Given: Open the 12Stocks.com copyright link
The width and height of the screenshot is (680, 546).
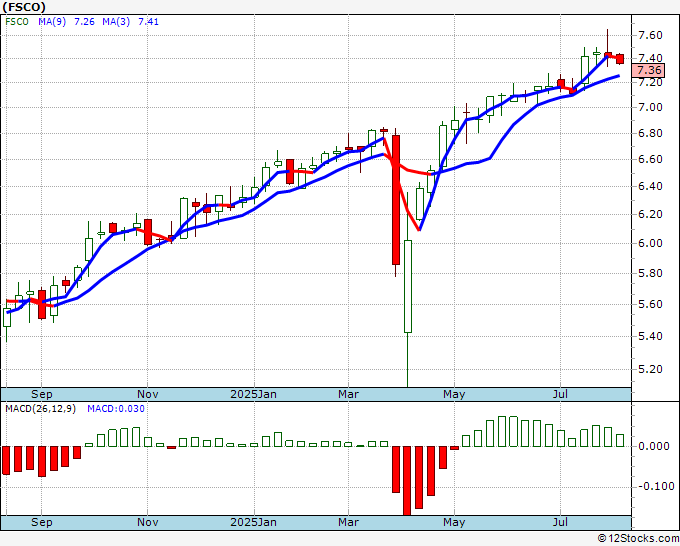Looking at the screenshot, I should pyautogui.click(x=638, y=539).
